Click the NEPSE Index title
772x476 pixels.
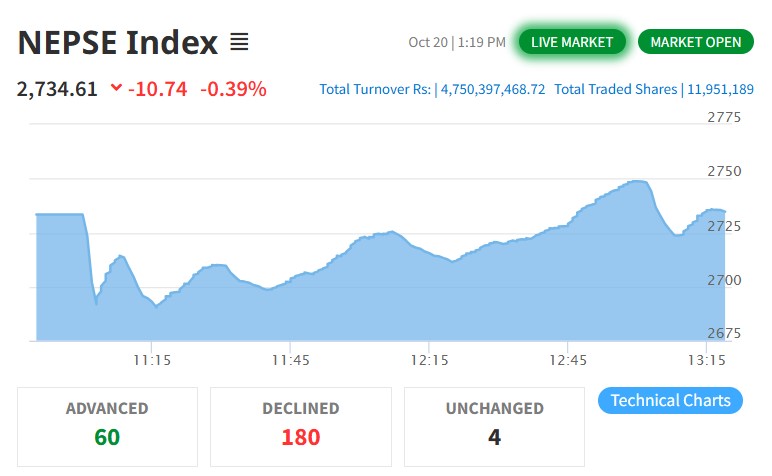tap(118, 42)
